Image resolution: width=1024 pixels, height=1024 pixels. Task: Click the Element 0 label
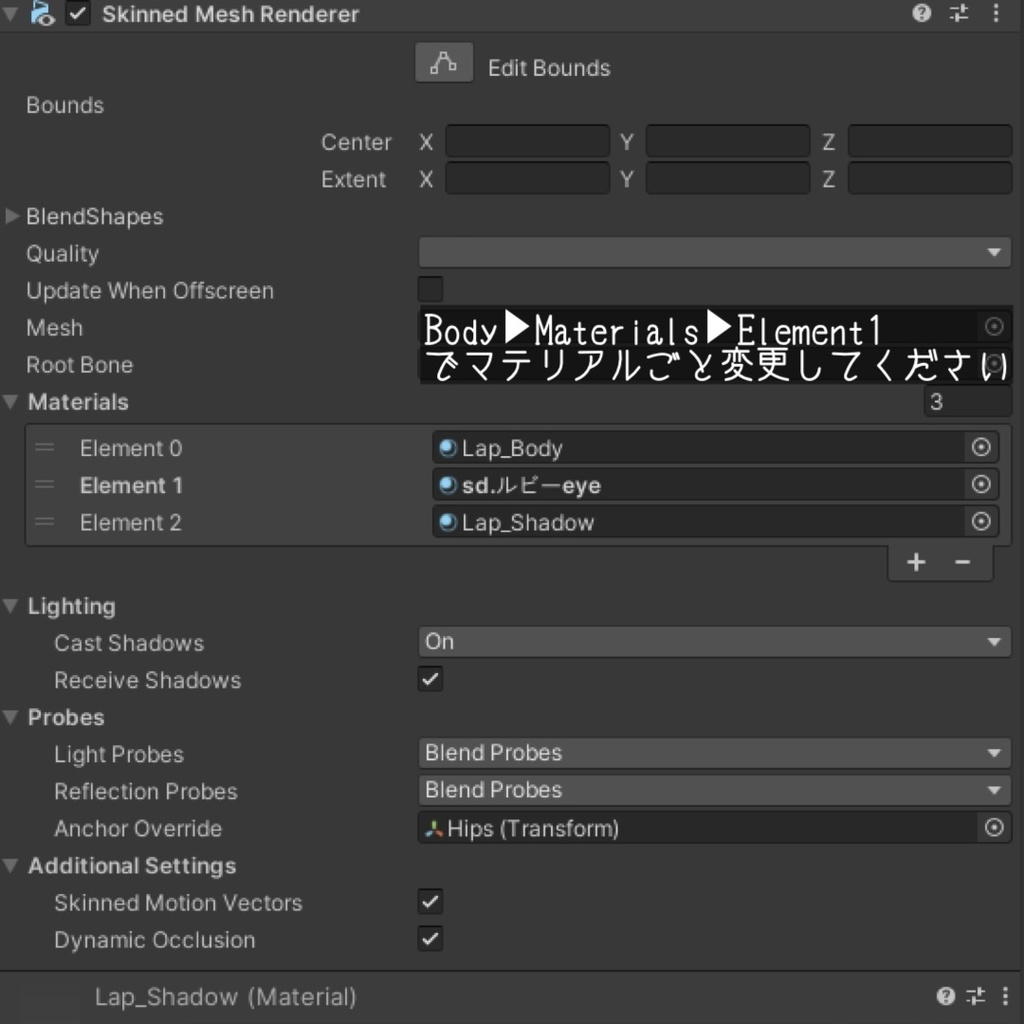point(131,449)
